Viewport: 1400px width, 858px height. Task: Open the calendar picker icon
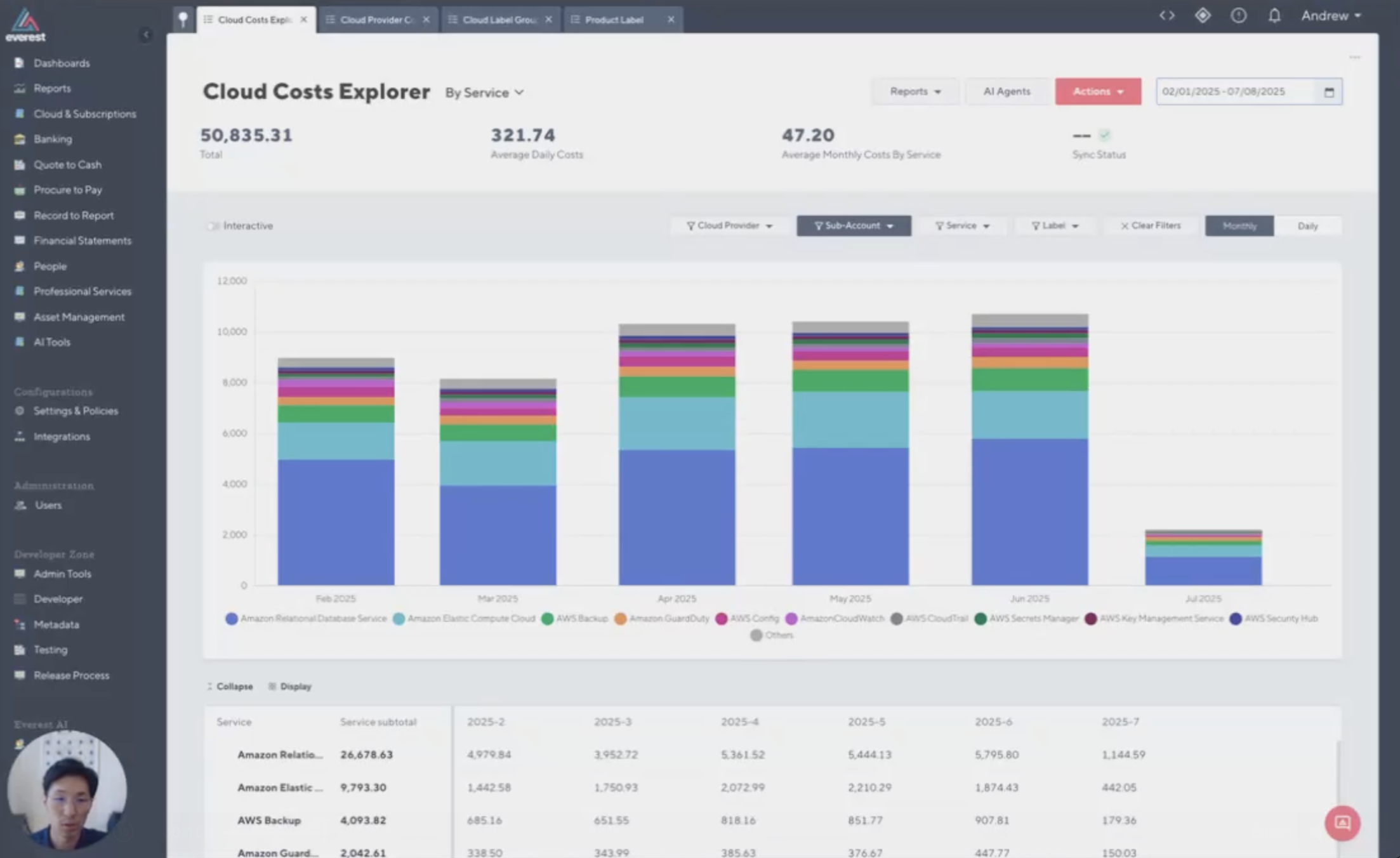click(x=1330, y=92)
